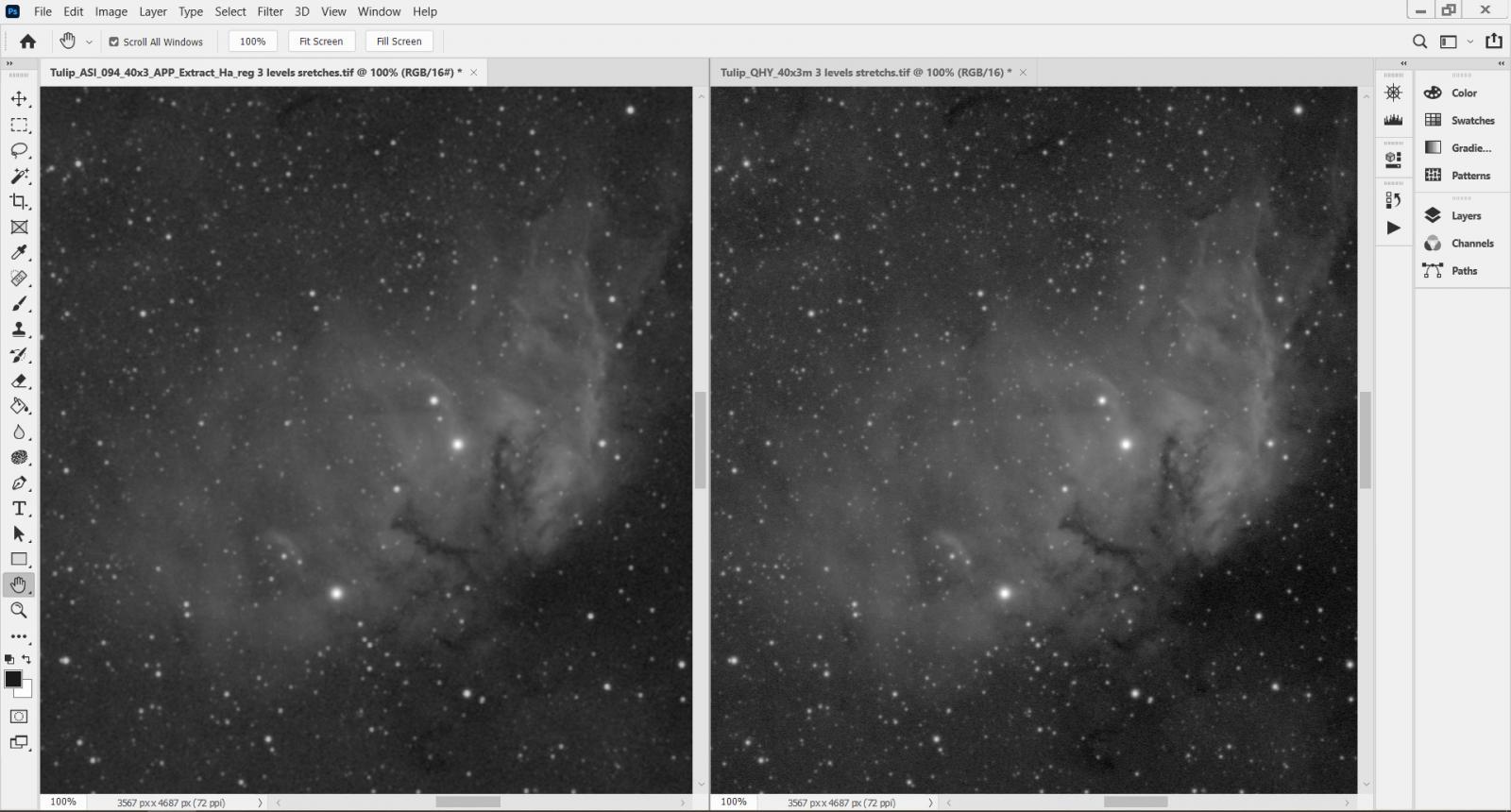Open right document status bar arrow
The height and width of the screenshot is (812, 1511).
930,803
